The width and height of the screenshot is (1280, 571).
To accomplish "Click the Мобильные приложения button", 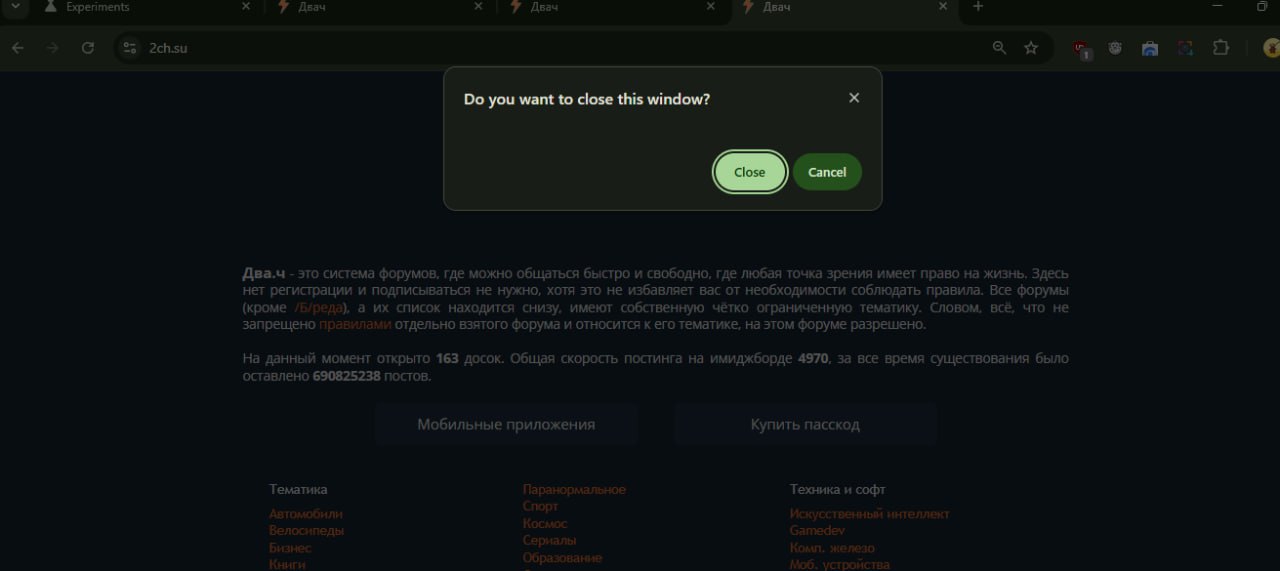I will pyautogui.click(x=506, y=424).
